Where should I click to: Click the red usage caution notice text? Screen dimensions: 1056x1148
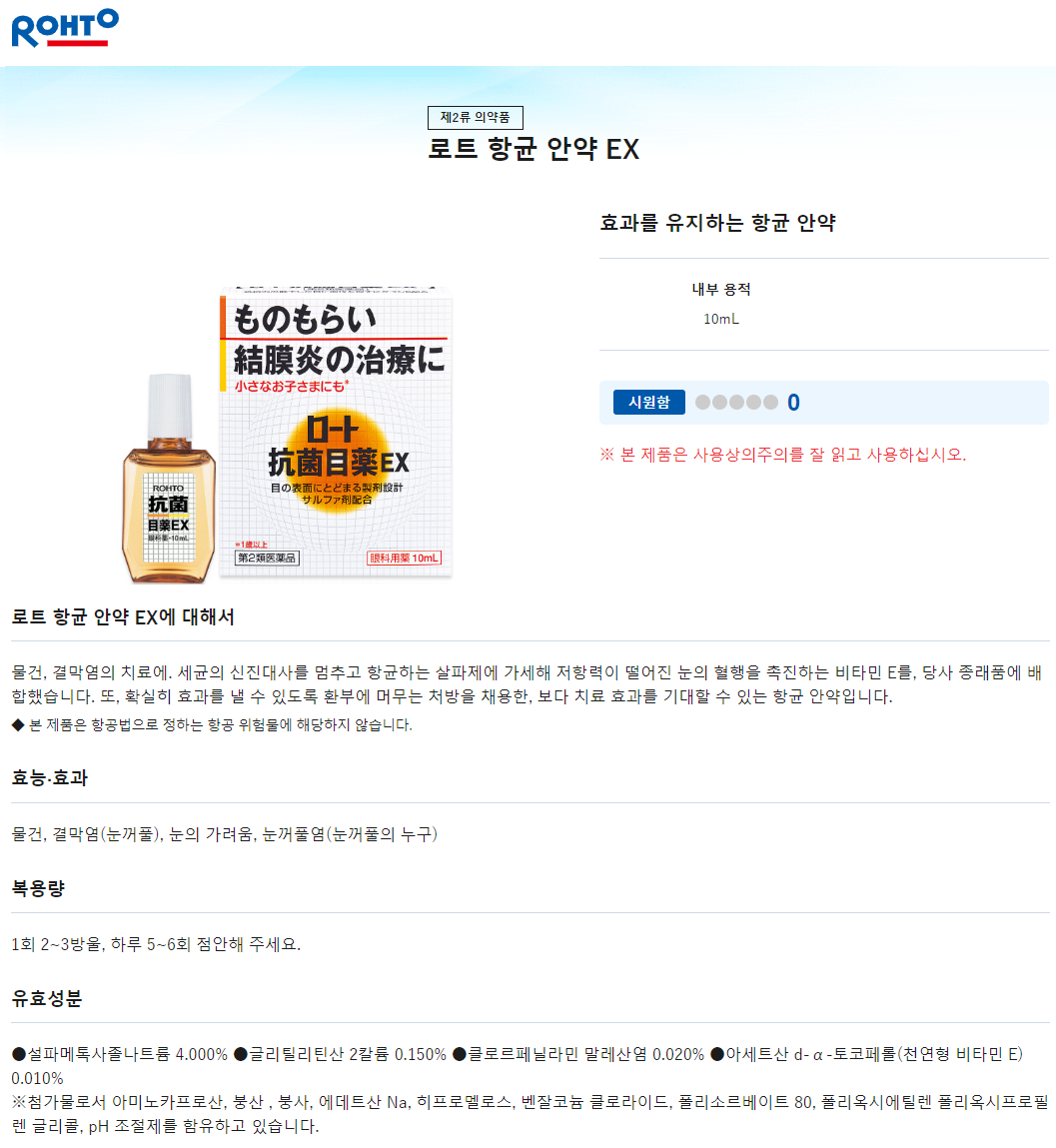coord(783,455)
